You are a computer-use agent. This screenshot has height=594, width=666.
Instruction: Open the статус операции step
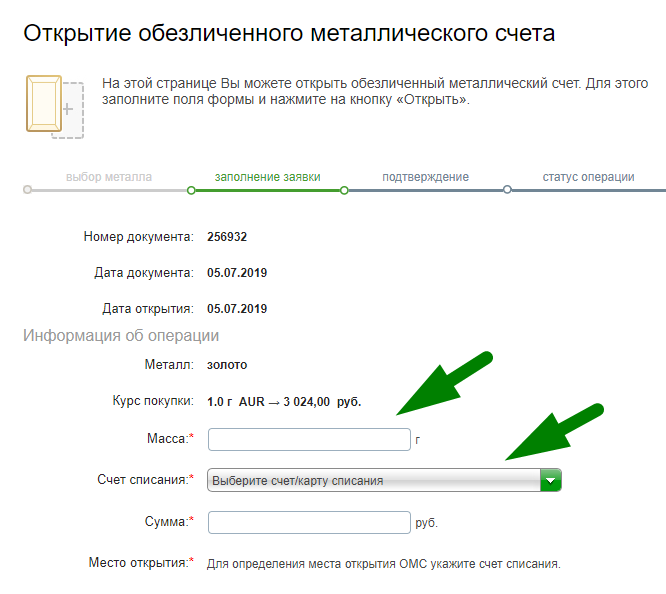(588, 177)
